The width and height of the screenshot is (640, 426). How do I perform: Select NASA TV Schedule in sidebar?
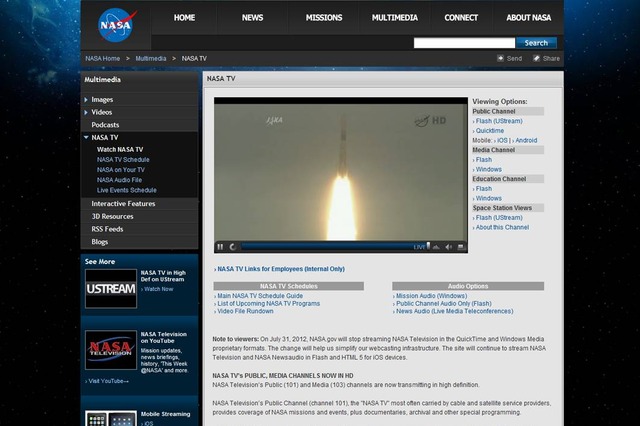coord(123,160)
